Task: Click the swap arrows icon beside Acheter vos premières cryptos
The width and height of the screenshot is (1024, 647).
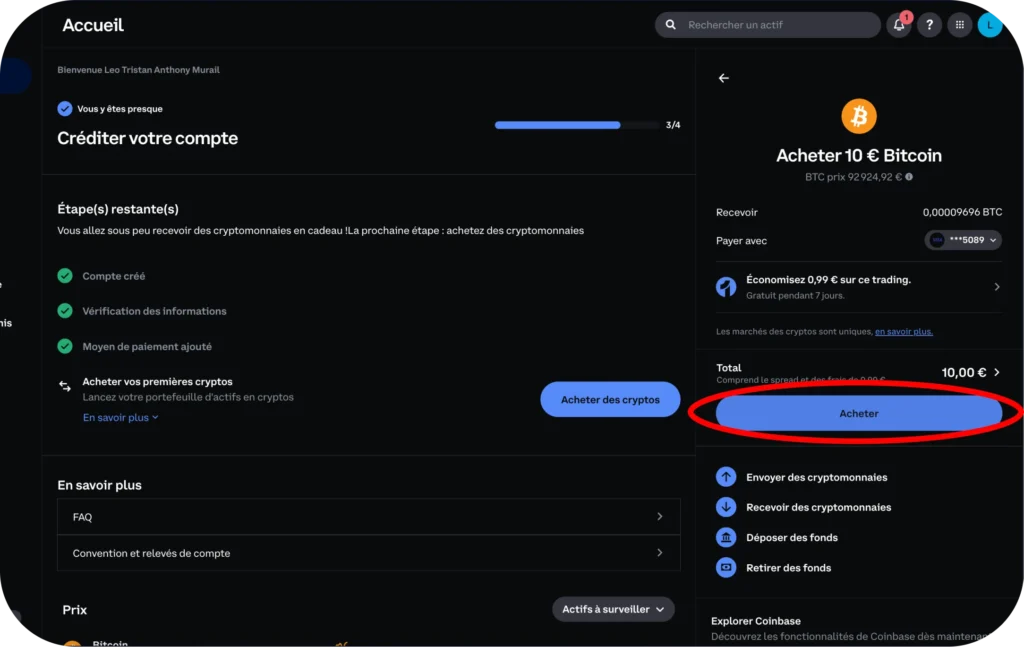Action: point(65,386)
